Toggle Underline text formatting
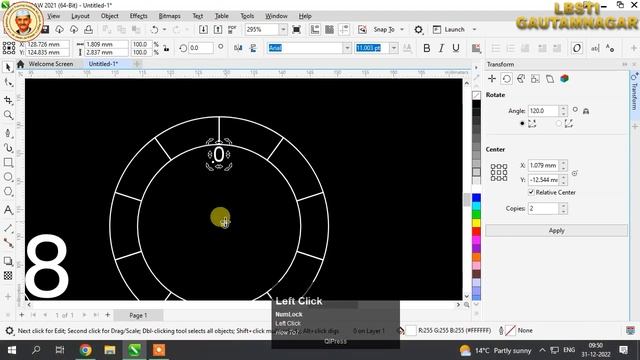 coord(456,48)
